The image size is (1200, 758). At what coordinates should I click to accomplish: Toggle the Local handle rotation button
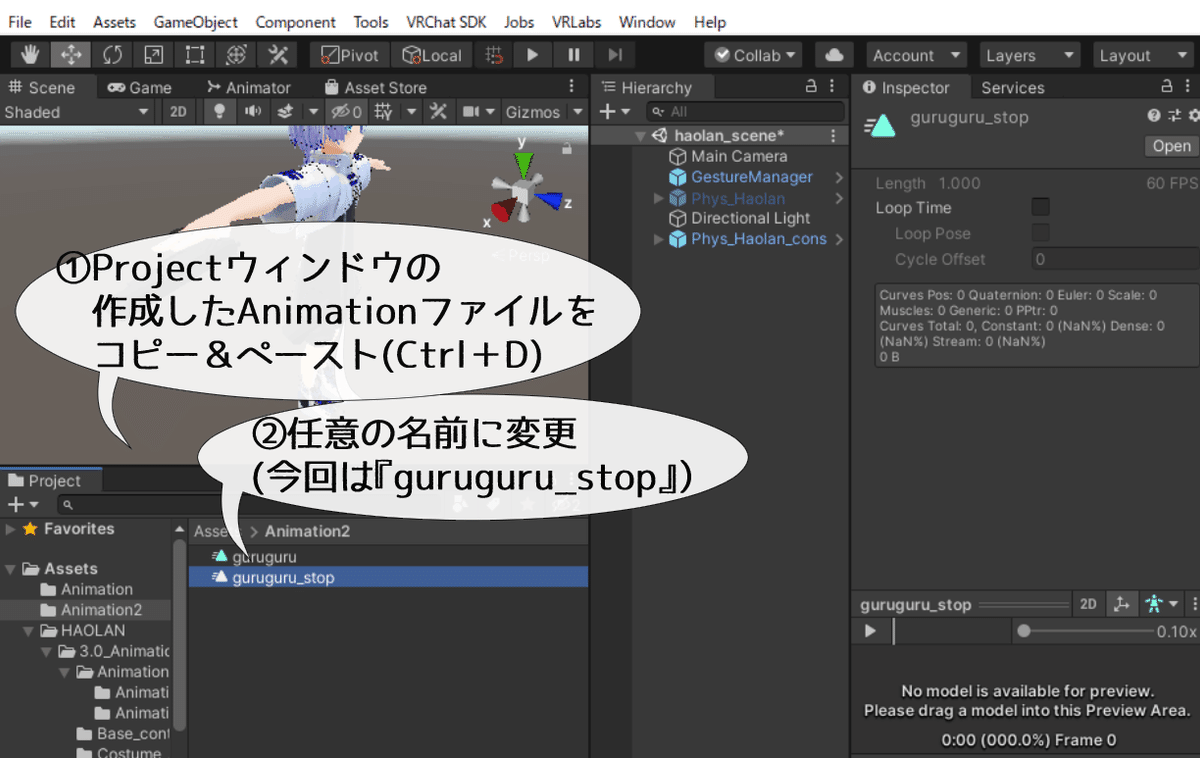tap(431, 55)
